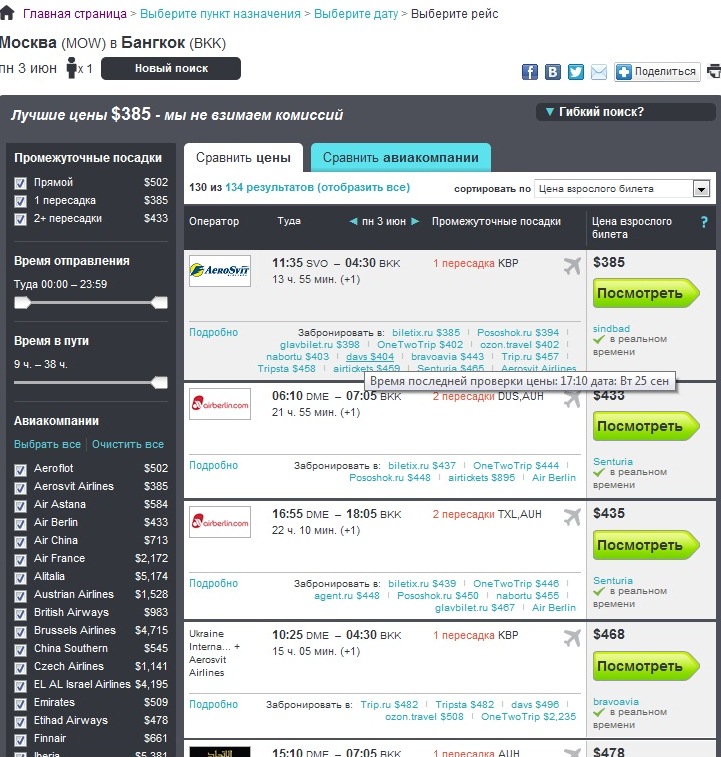Image resolution: width=721 pixels, height=757 pixels.
Task: Click airplane icon on AeroSvit $385 flight
Action: [x=572, y=266]
